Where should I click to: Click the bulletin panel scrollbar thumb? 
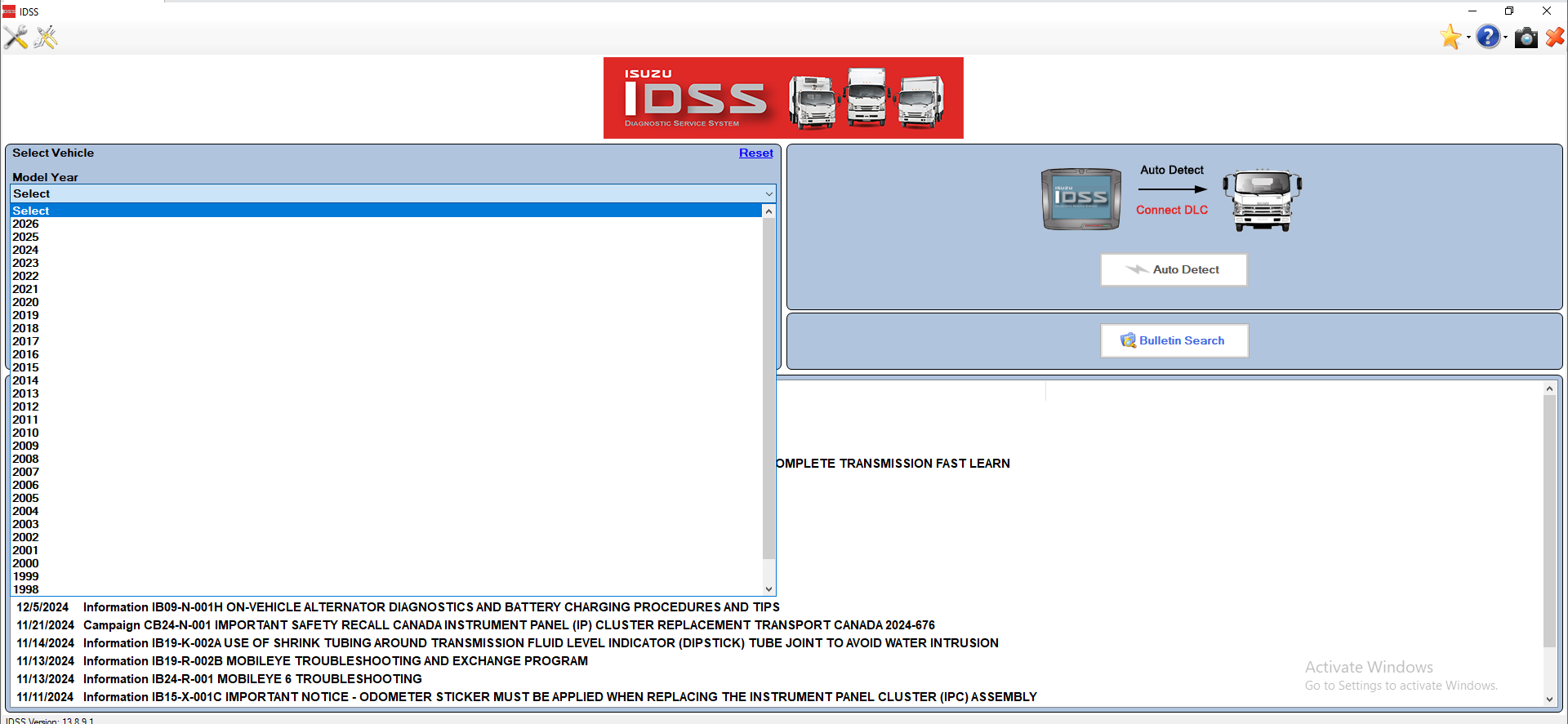[x=1549, y=522]
